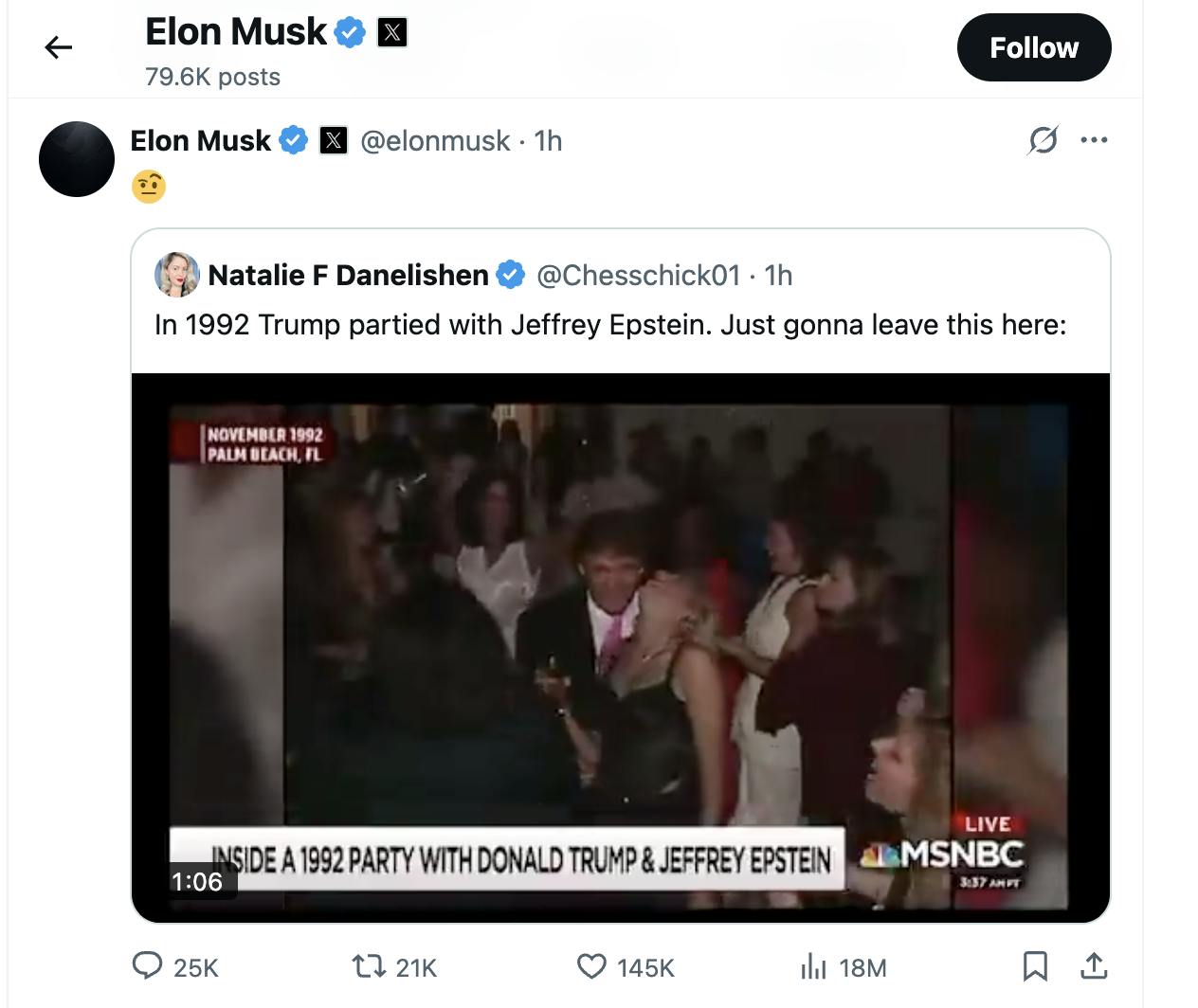Viewport: 1198px width, 1008px height.
Task: Click the X badge next to post author
Action: 333,141
